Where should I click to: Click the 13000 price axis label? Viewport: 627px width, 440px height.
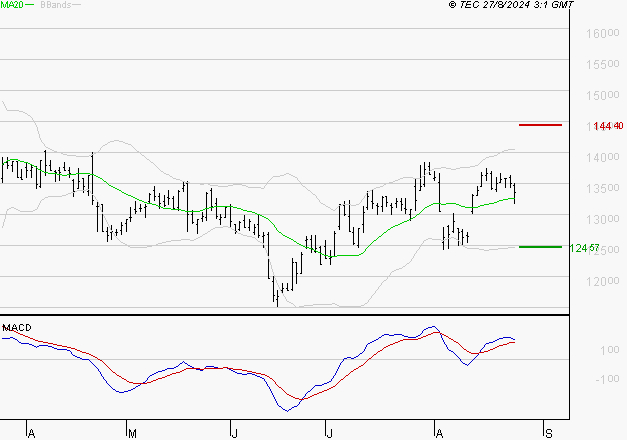coord(603,220)
